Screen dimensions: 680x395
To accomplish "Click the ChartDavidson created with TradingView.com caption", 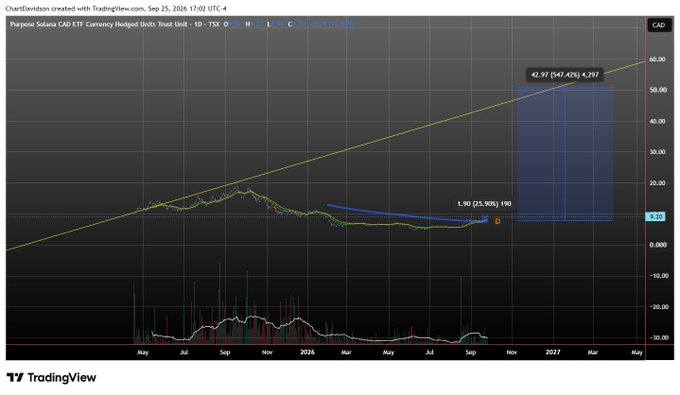I will [x=116, y=9].
